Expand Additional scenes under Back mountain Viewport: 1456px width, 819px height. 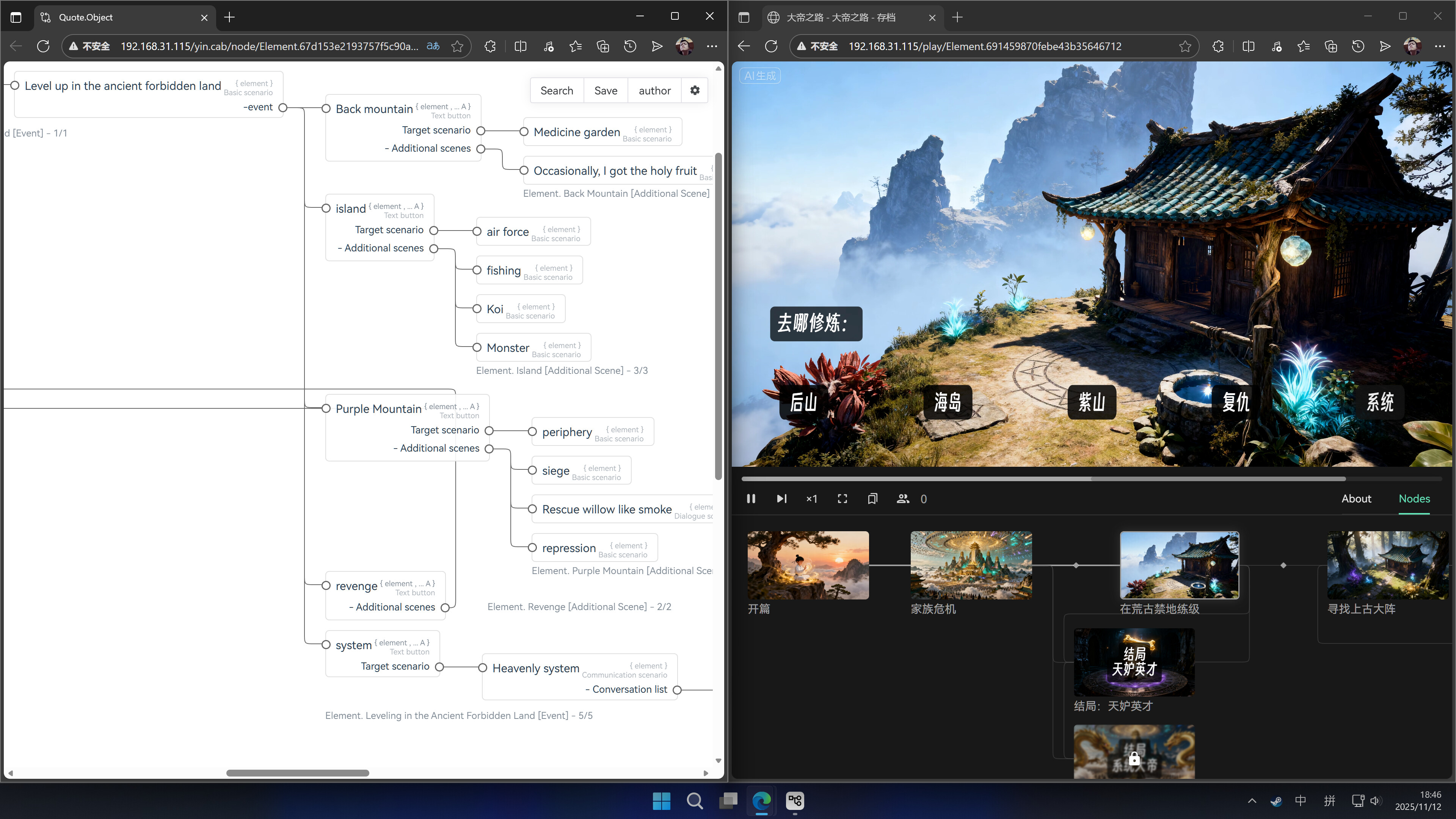coord(481,149)
